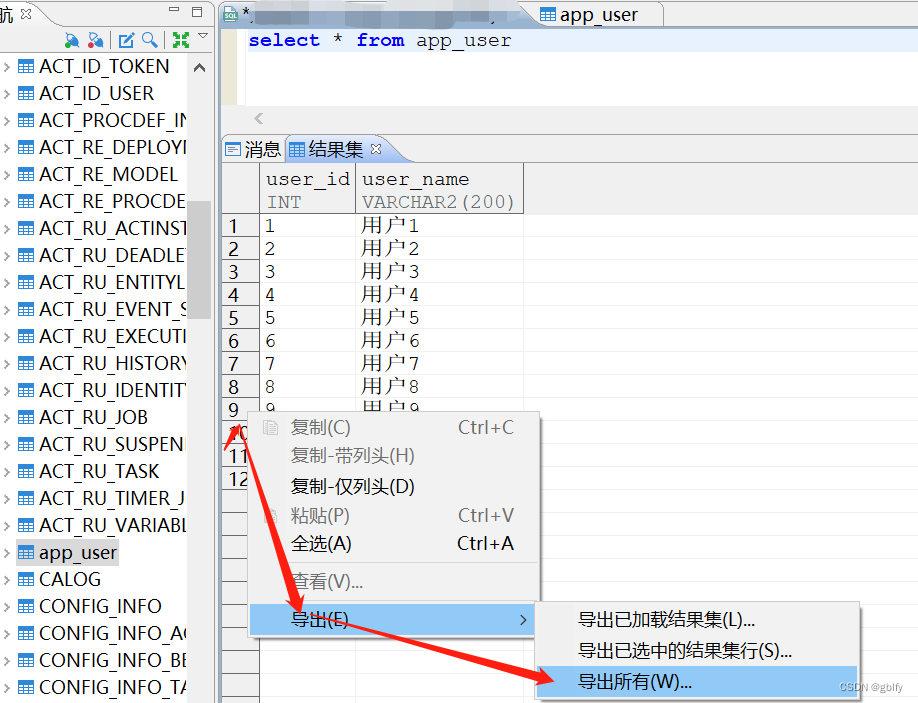The height and width of the screenshot is (703, 918).
Task: Choose 导出所有(W)... in submenu
Action: pyautogui.click(x=697, y=682)
